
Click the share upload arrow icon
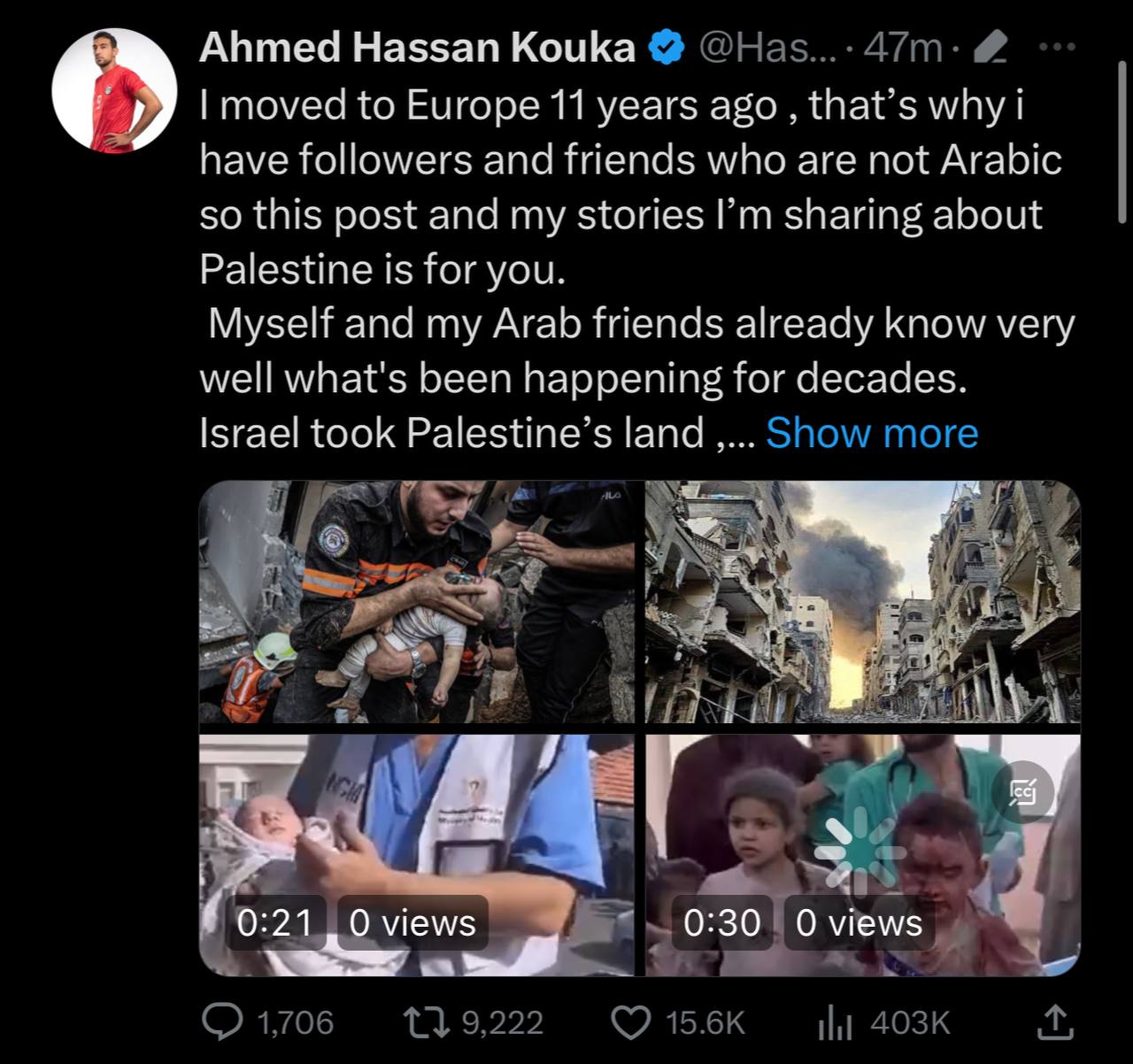click(x=1054, y=1022)
